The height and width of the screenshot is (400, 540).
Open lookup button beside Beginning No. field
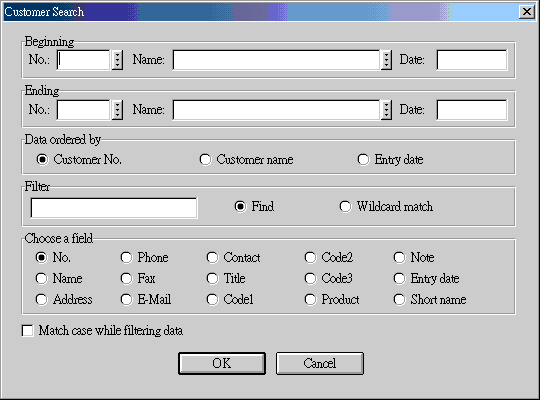click(x=117, y=60)
